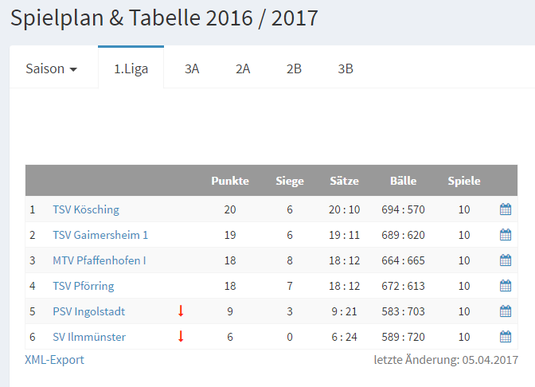The image size is (535, 387).
Task: Open calendar icon for TSV Pförring
Action: (x=505, y=286)
